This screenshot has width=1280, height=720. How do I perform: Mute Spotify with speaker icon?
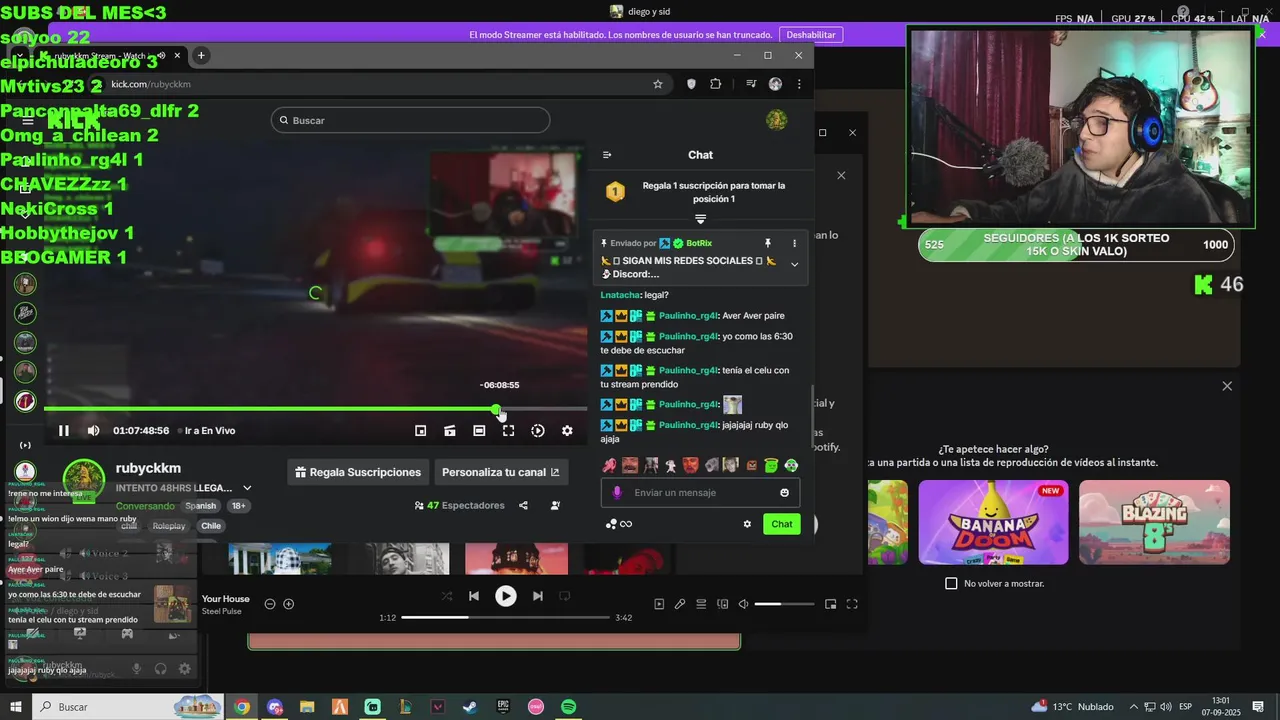coord(743,604)
